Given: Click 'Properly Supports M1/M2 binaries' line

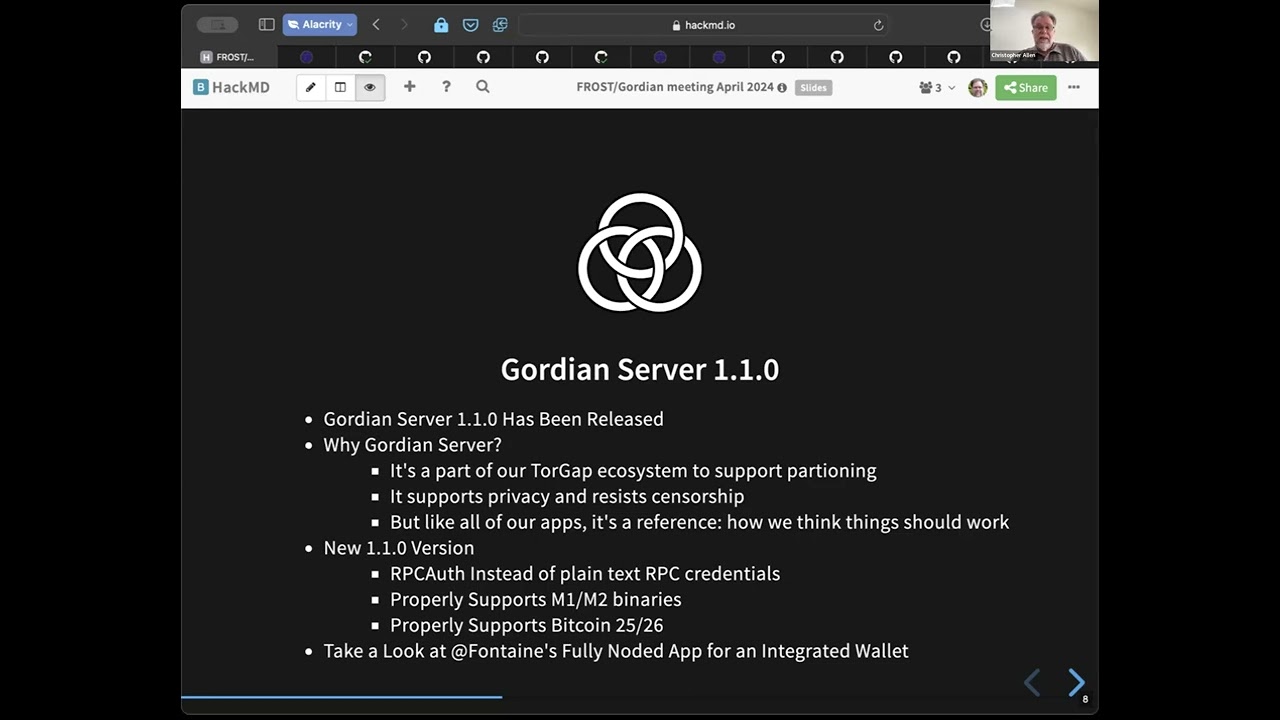Looking at the screenshot, I should pos(536,600).
